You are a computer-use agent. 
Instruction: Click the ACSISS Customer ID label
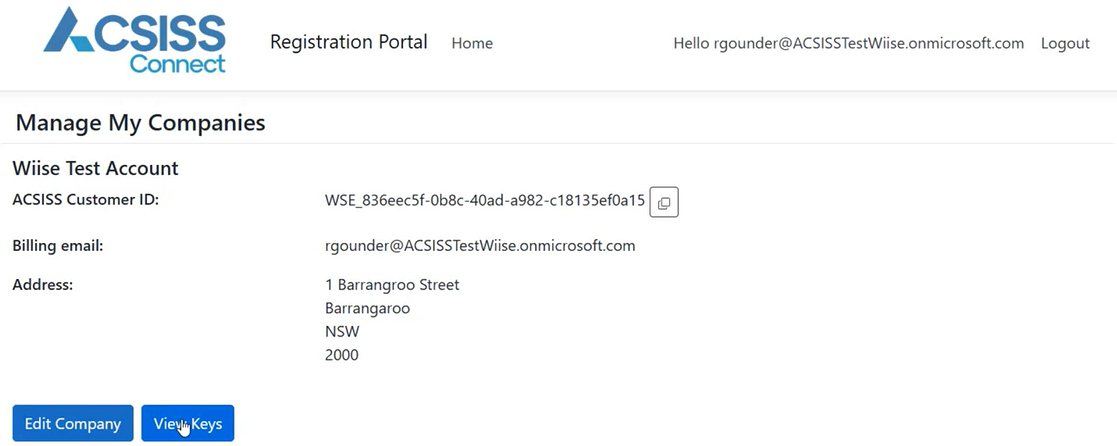pos(85,199)
